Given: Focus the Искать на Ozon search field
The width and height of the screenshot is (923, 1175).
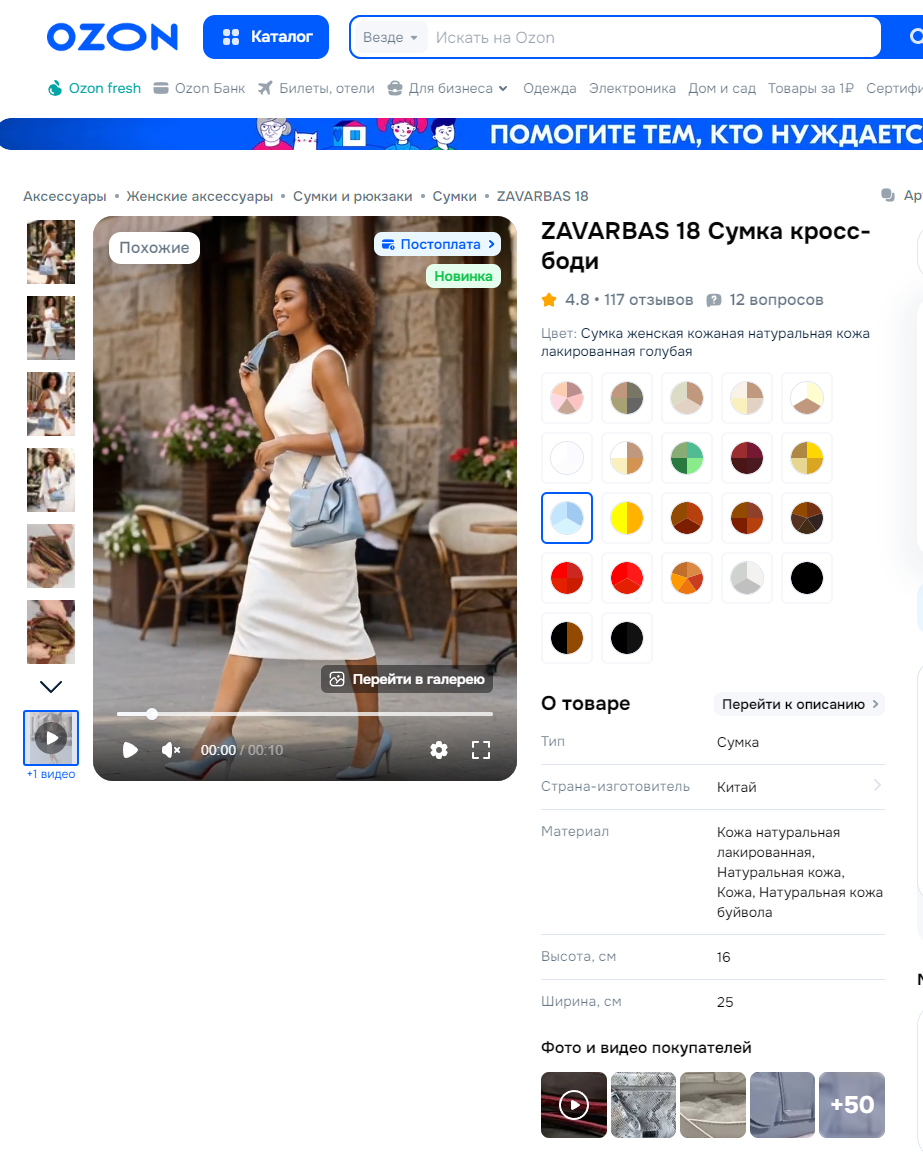Looking at the screenshot, I should (652, 37).
